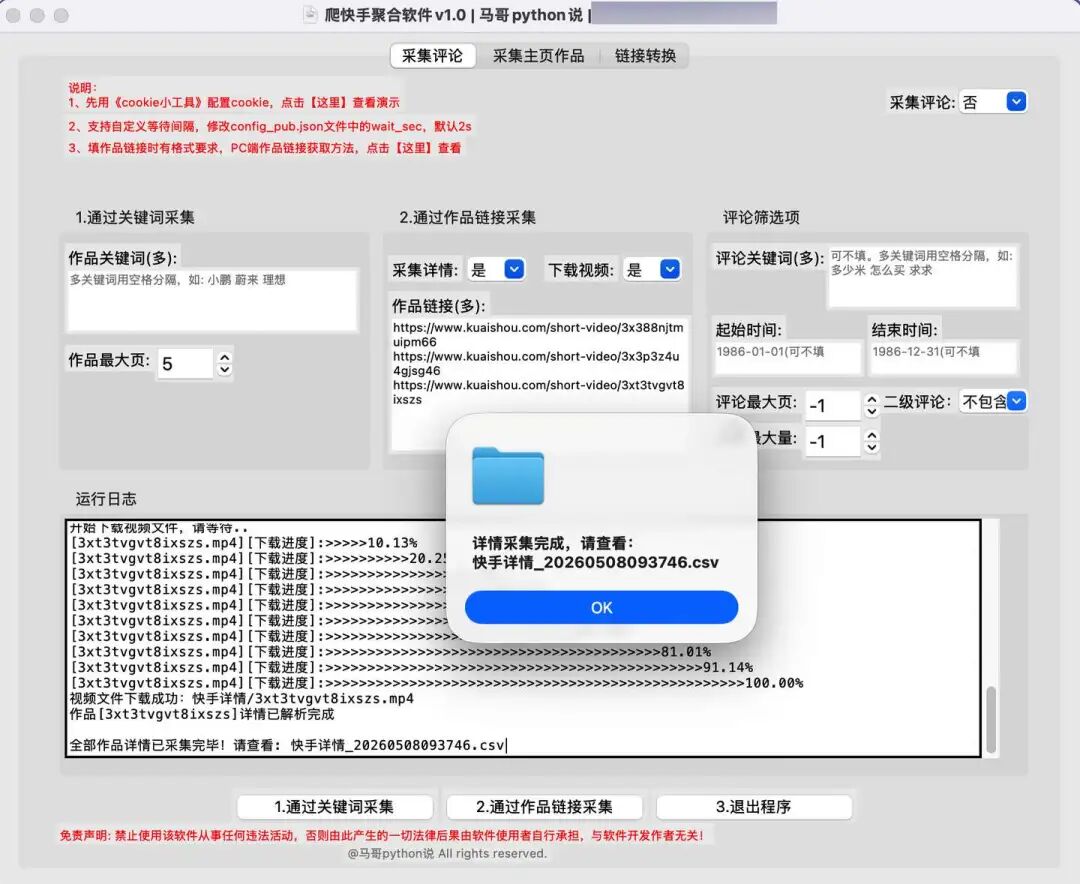Click the run log vertical scrollbar
The height and width of the screenshot is (884, 1080).
coord(991,719)
